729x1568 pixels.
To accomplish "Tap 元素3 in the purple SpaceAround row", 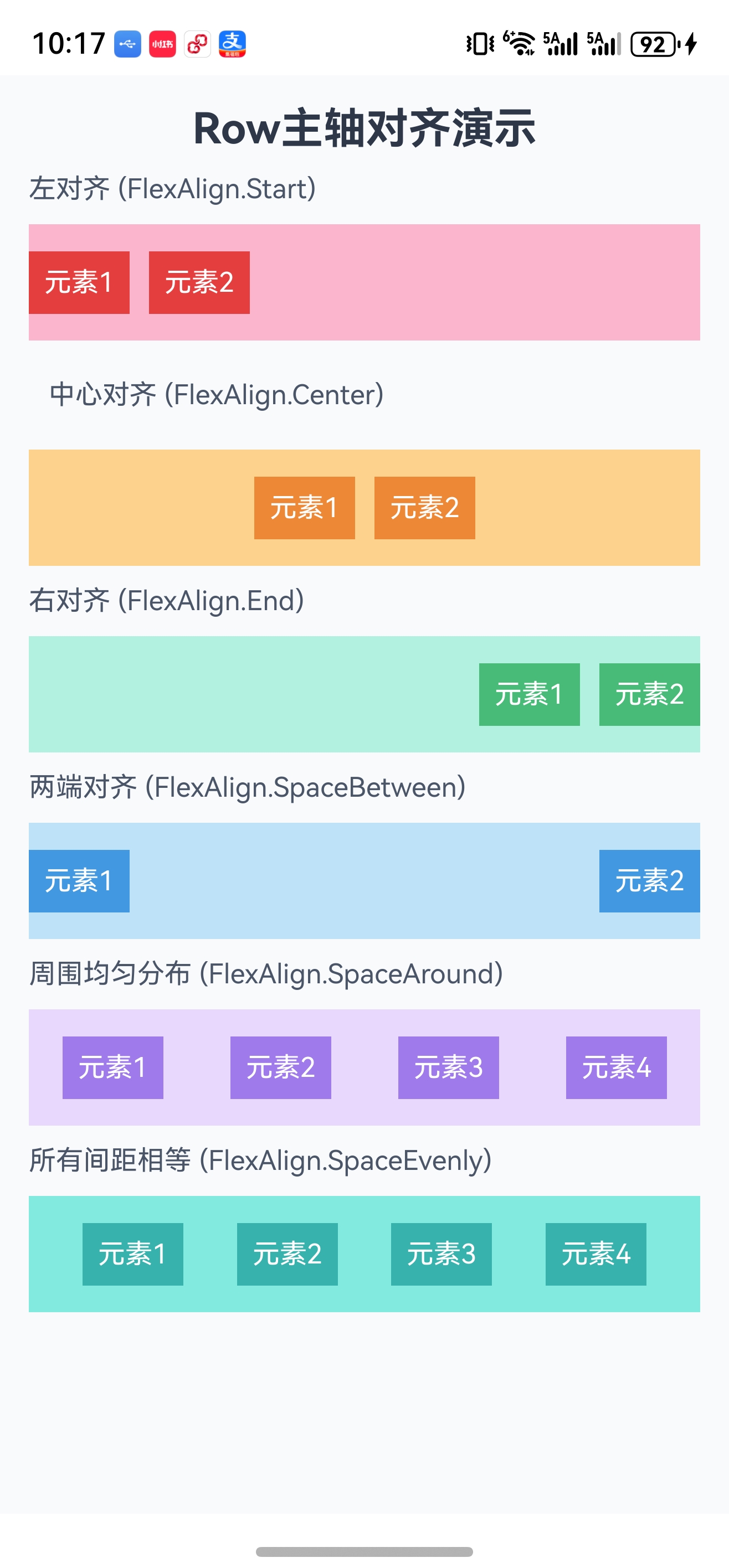I will pos(449,1067).
